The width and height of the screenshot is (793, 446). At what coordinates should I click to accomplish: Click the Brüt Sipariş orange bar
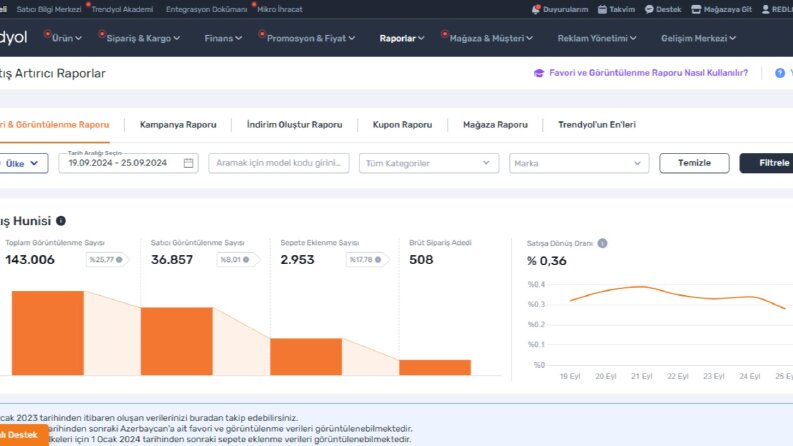pos(435,368)
